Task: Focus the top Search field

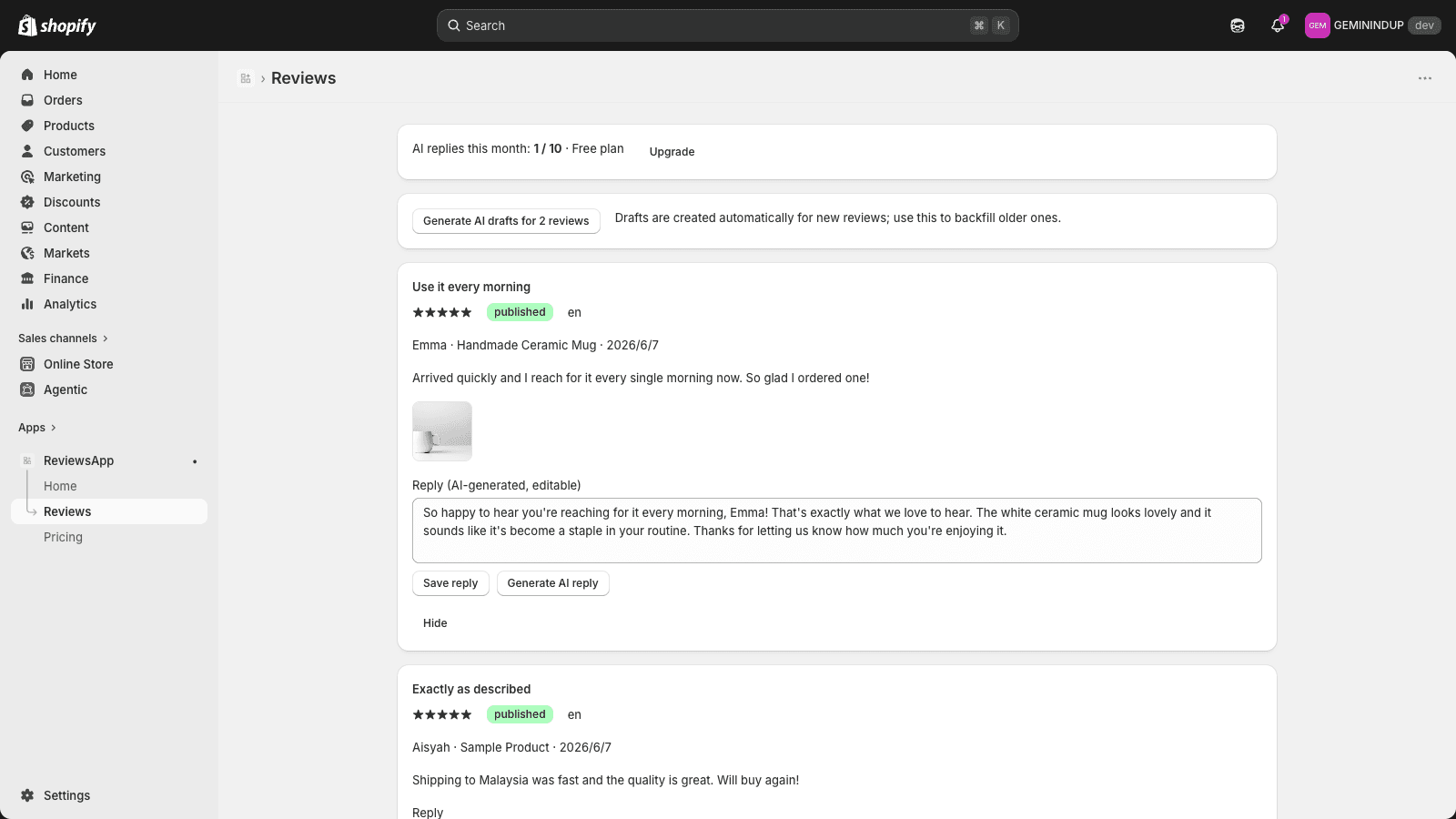Action: pyautogui.click(x=728, y=25)
